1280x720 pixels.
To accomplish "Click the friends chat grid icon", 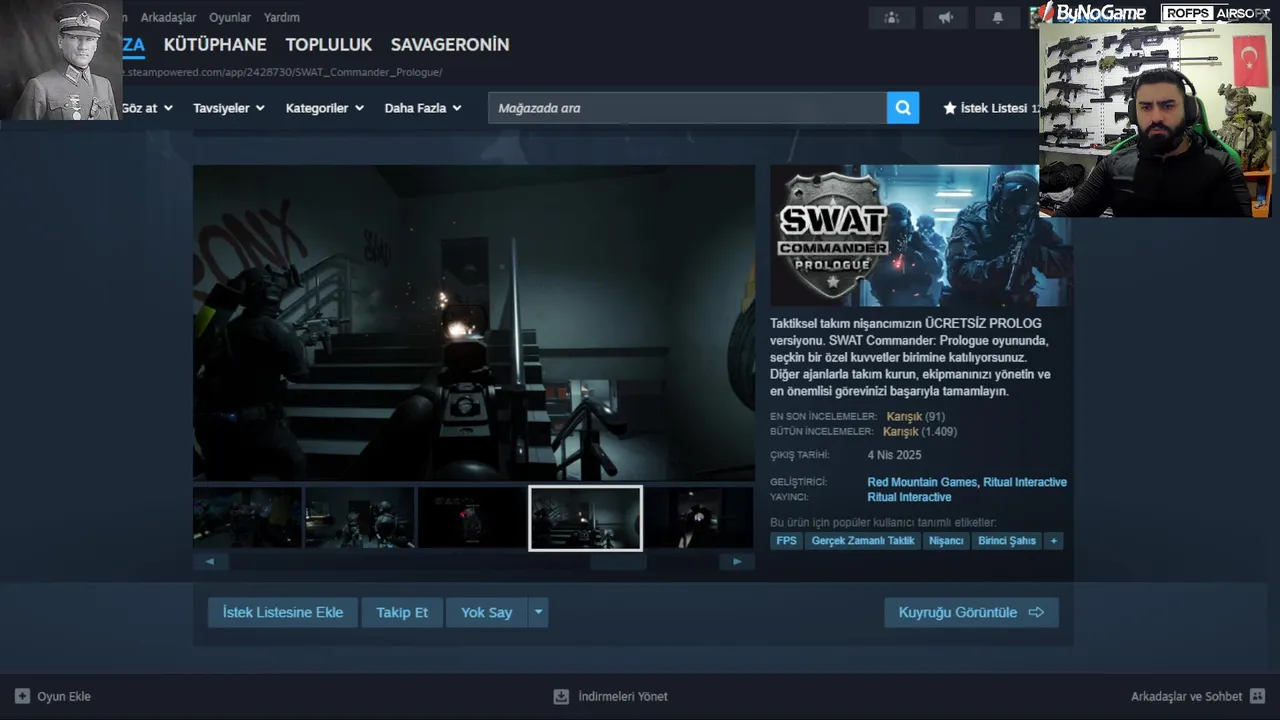I will click(x=1257, y=696).
